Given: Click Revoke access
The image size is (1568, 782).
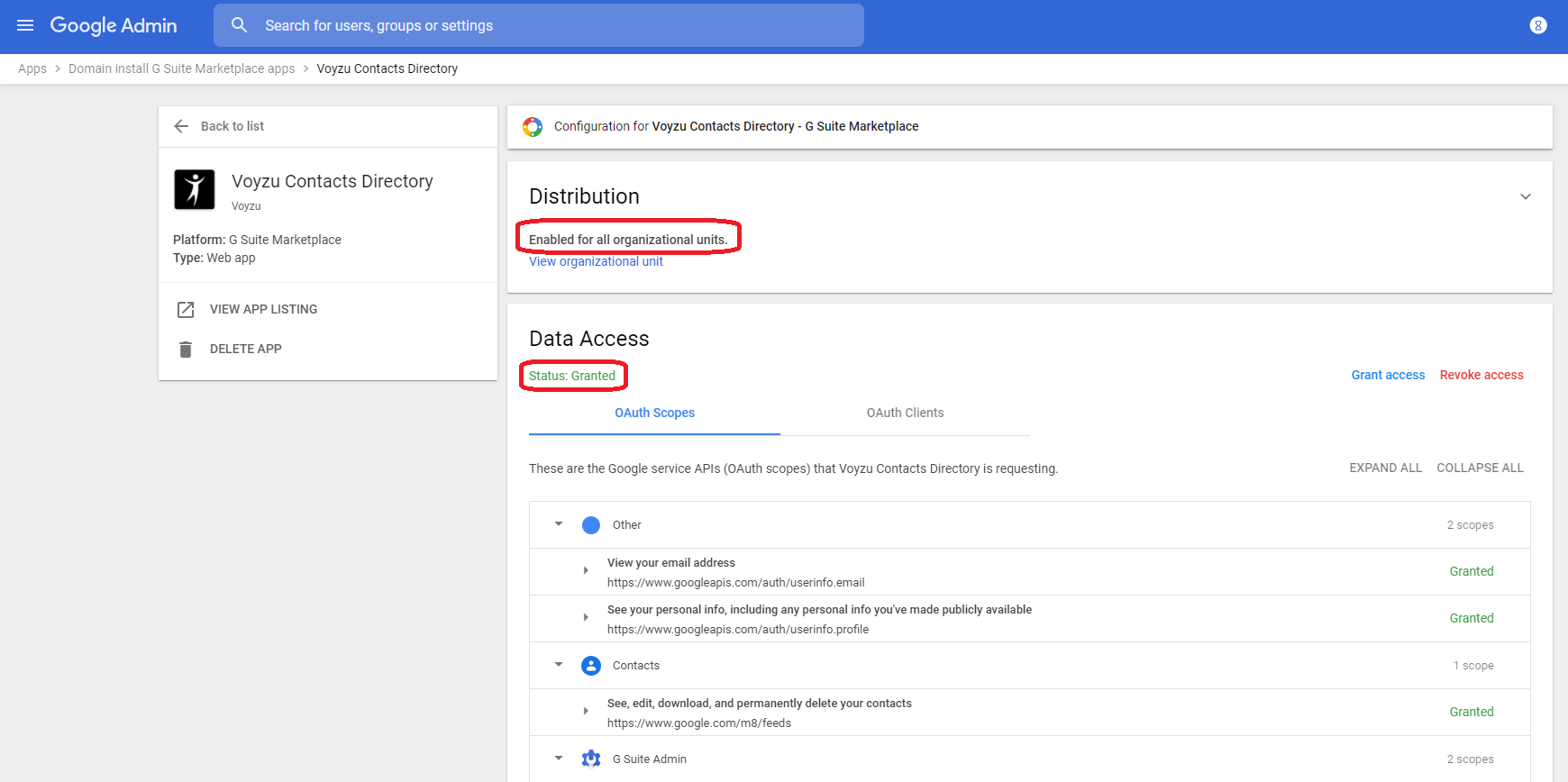Looking at the screenshot, I should (x=1481, y=375).
